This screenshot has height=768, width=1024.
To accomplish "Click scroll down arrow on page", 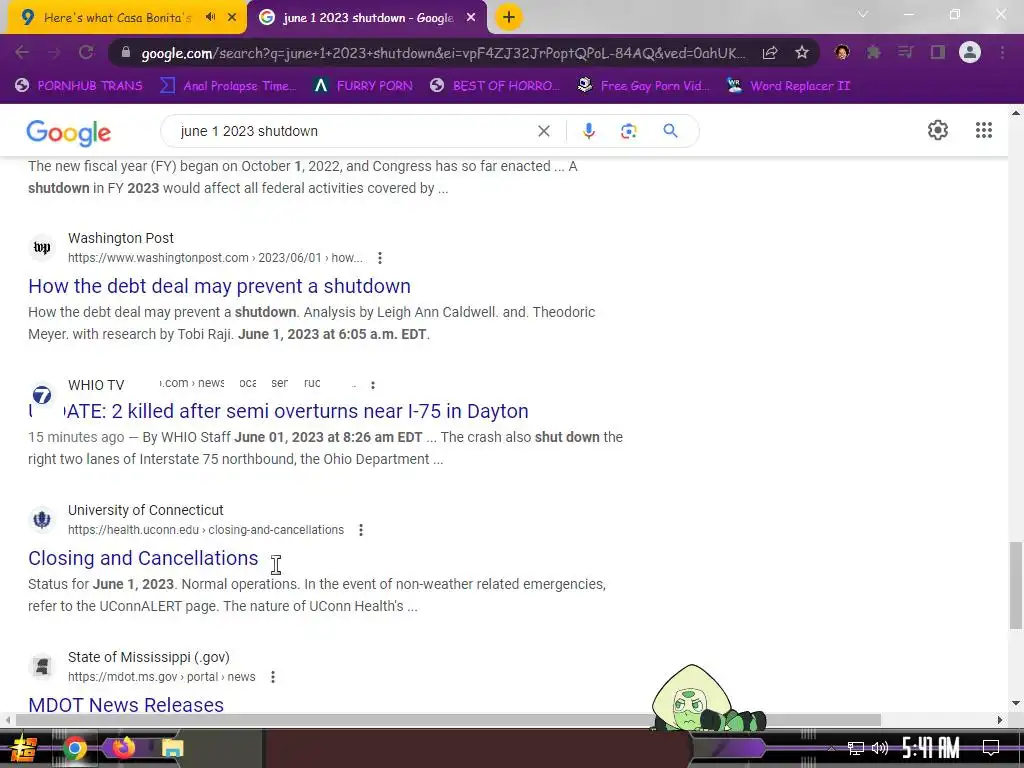I will 1016,703.
